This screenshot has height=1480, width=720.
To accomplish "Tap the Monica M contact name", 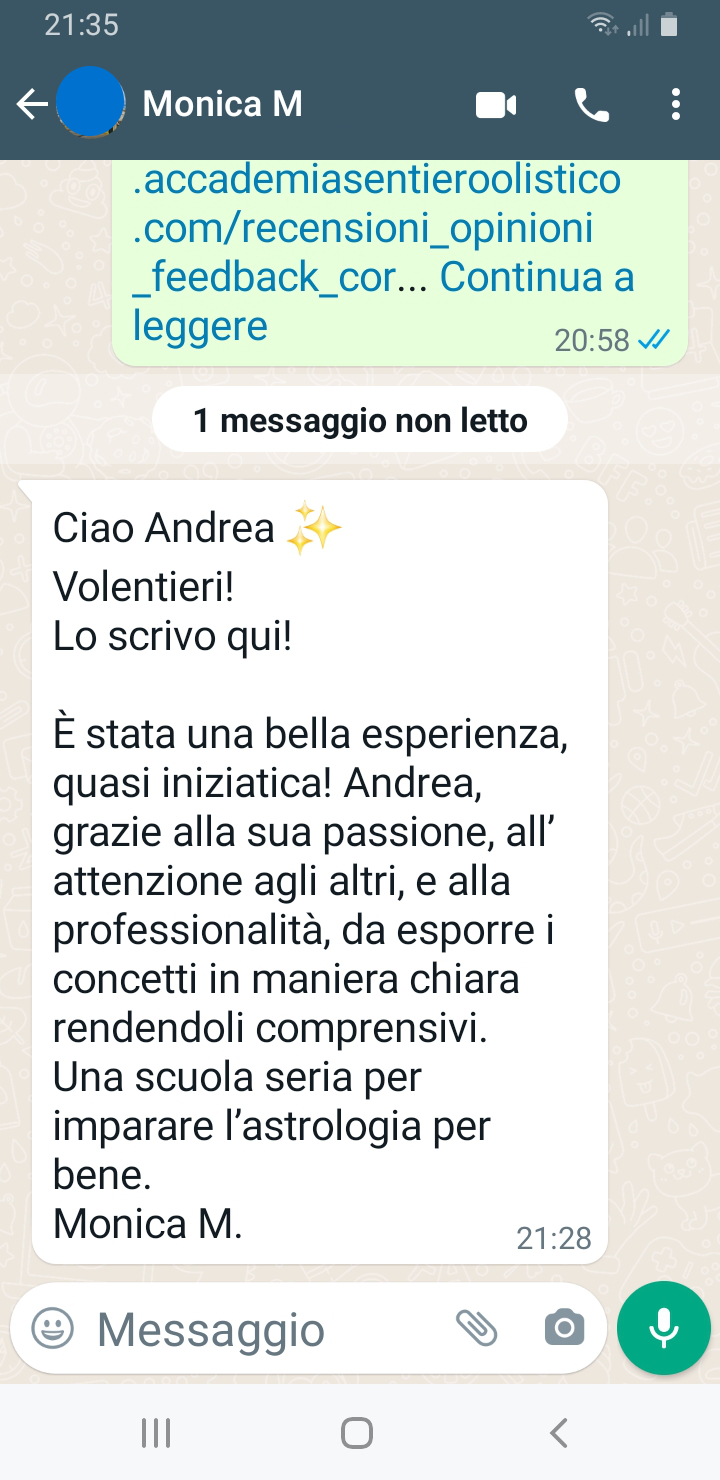I will [222, 104].
